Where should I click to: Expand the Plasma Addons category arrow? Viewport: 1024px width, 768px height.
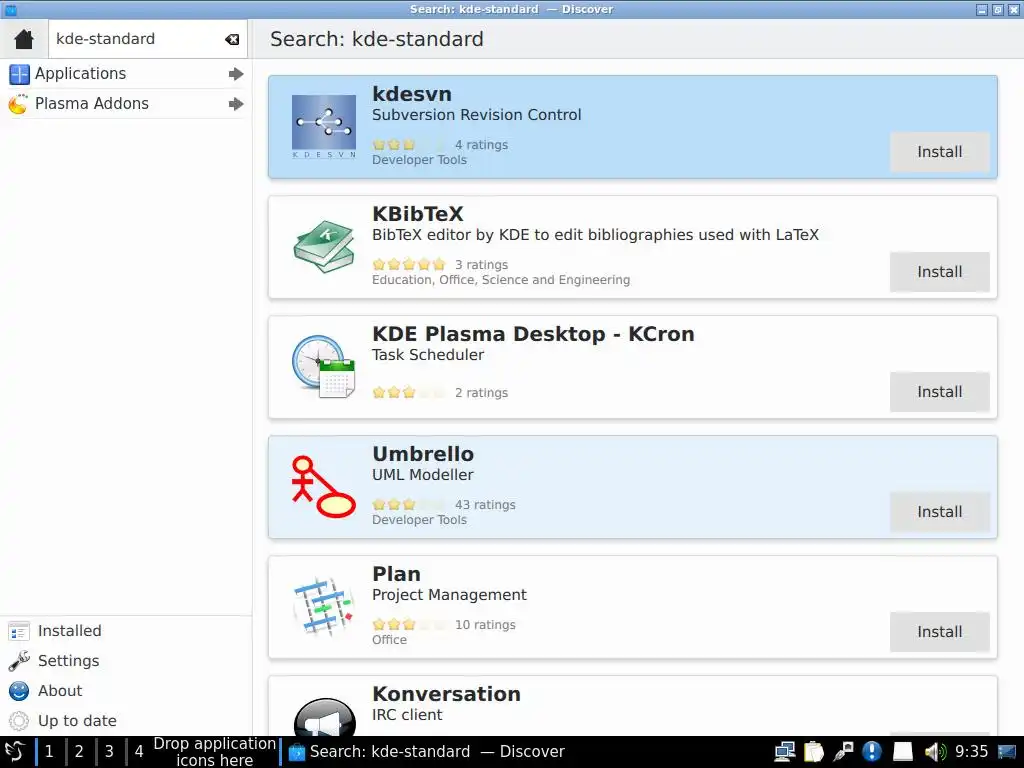point(236,104)
